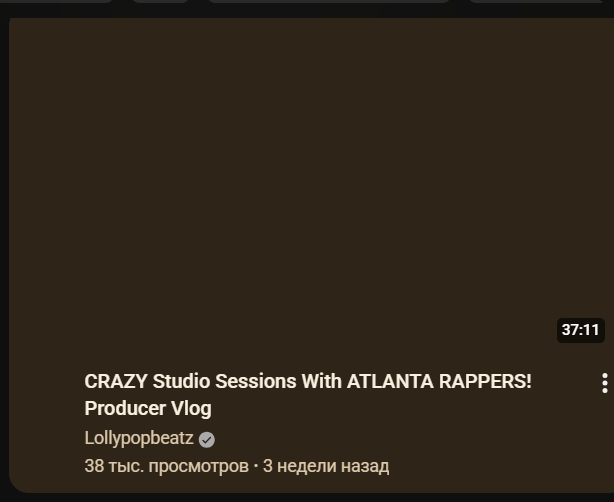614x502 pixels.
Task: Expand actions via vertical ellipsis near title
Action: [x=605, y=383]
